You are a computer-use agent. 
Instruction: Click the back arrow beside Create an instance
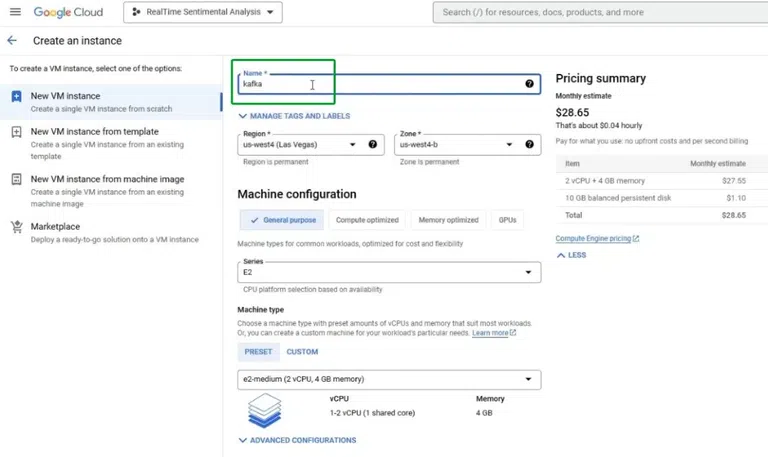[12, 41]
